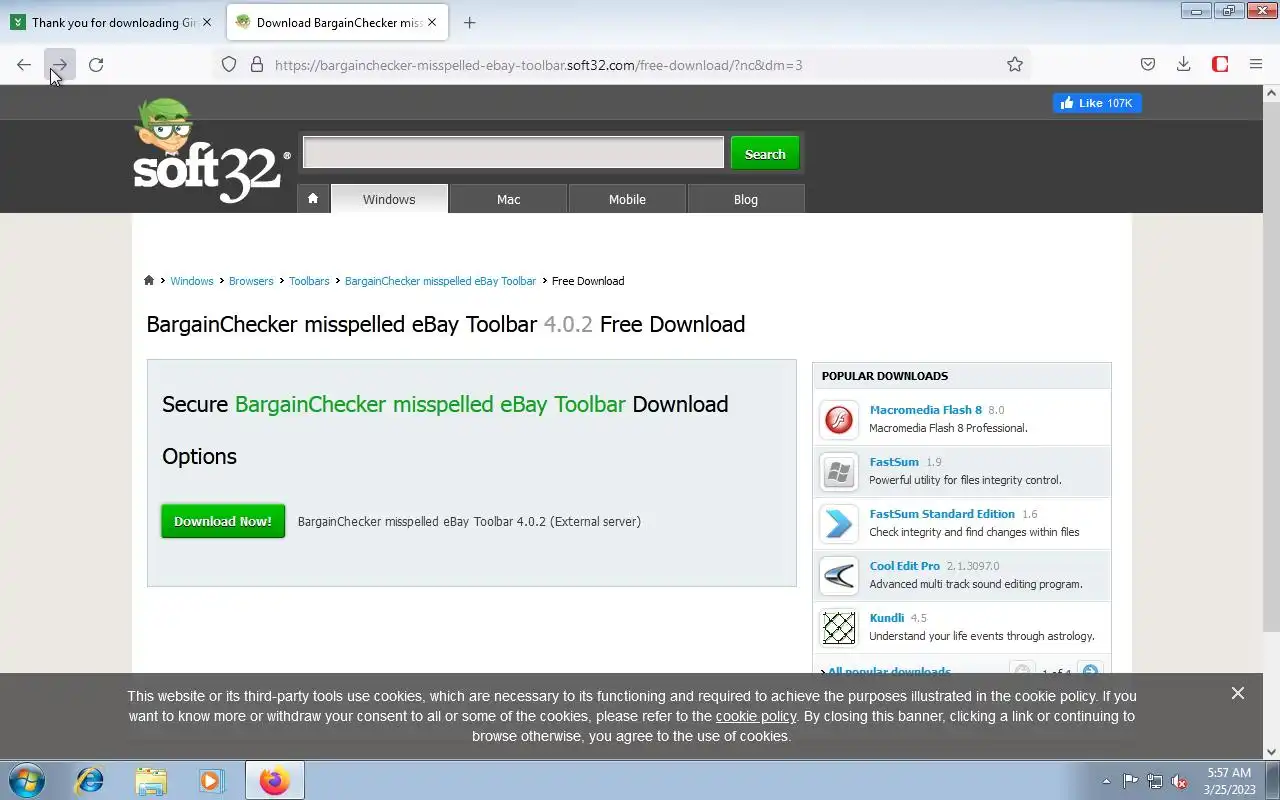
Task: Close the 'Thank you for downloading' tab
Action: pyautogui.click(x=206, y=22)
